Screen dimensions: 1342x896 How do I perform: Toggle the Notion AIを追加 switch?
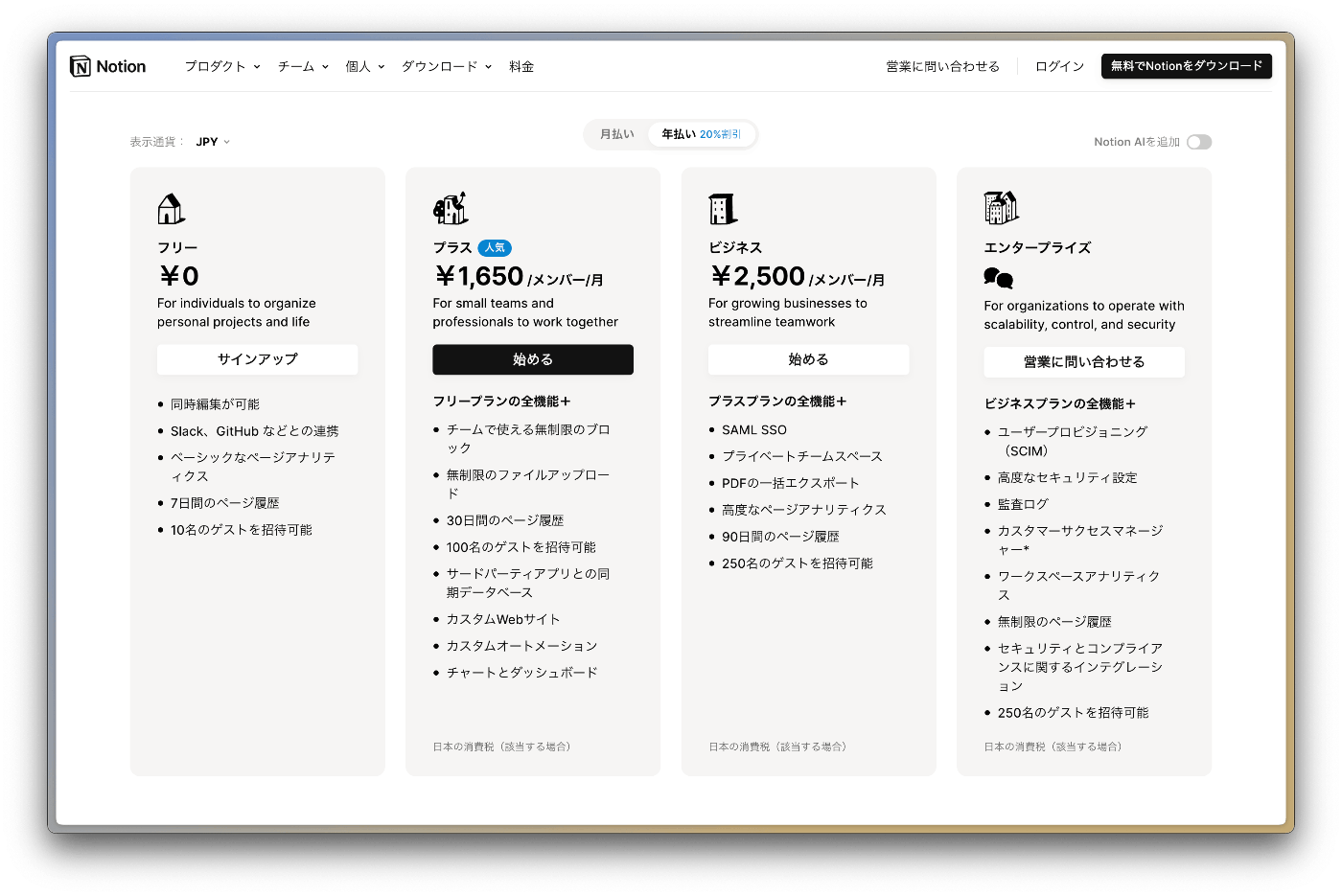coord(1199,142)
